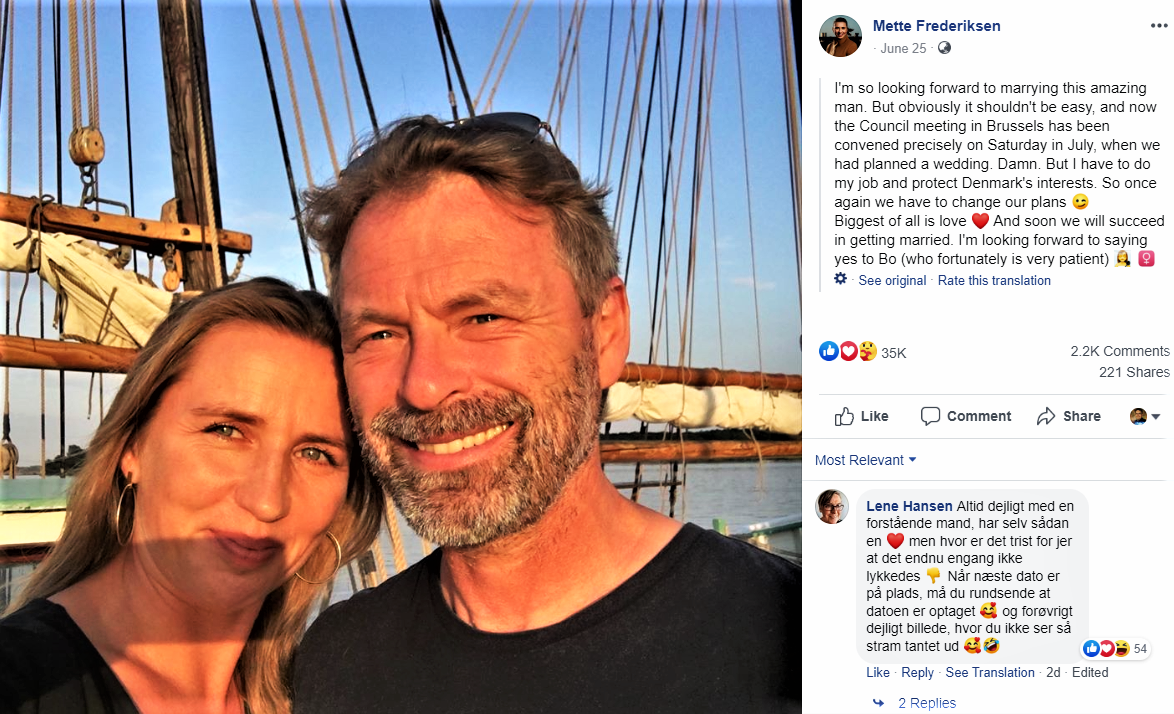Viewport: 1174px width, 714px height.
Task: Share the post via Share button
Action: [1068, 416]
